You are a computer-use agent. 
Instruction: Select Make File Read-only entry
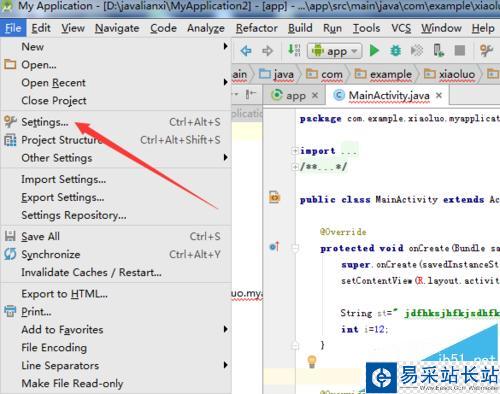point(116,384)
